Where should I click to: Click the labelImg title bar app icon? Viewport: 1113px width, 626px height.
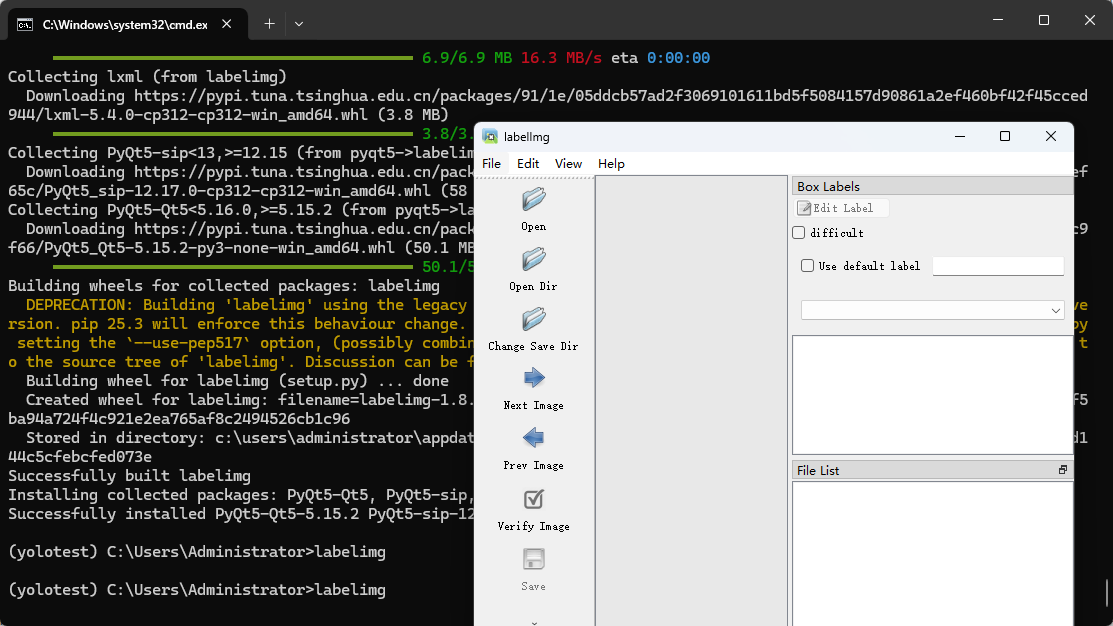(490, 136)
